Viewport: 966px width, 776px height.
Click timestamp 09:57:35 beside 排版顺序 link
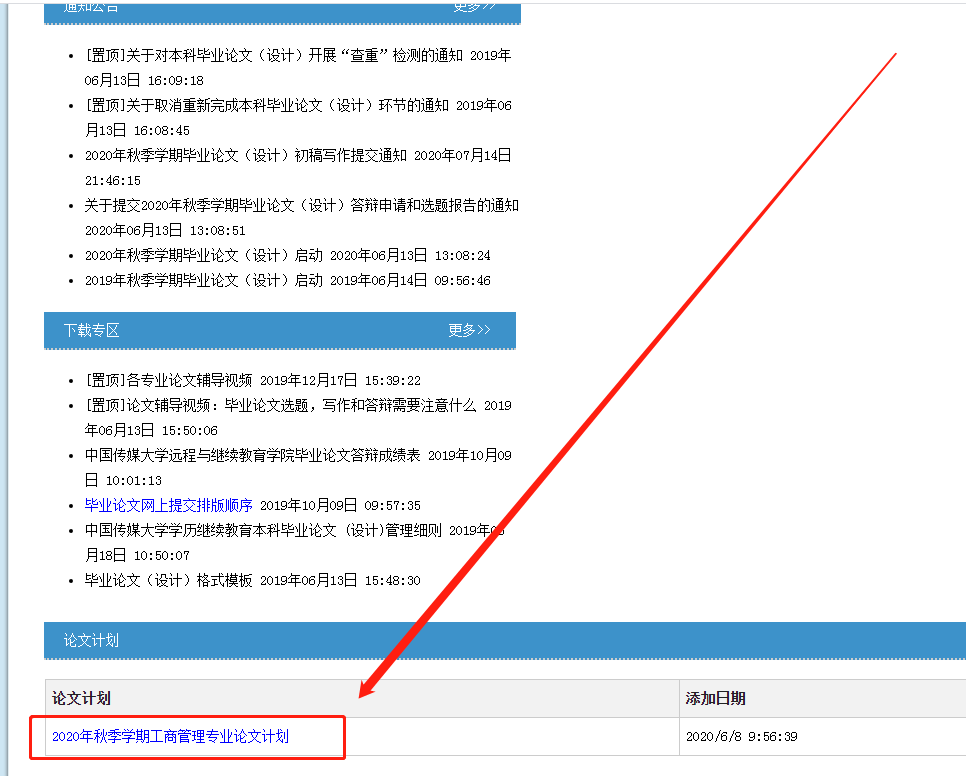(392, 506)
